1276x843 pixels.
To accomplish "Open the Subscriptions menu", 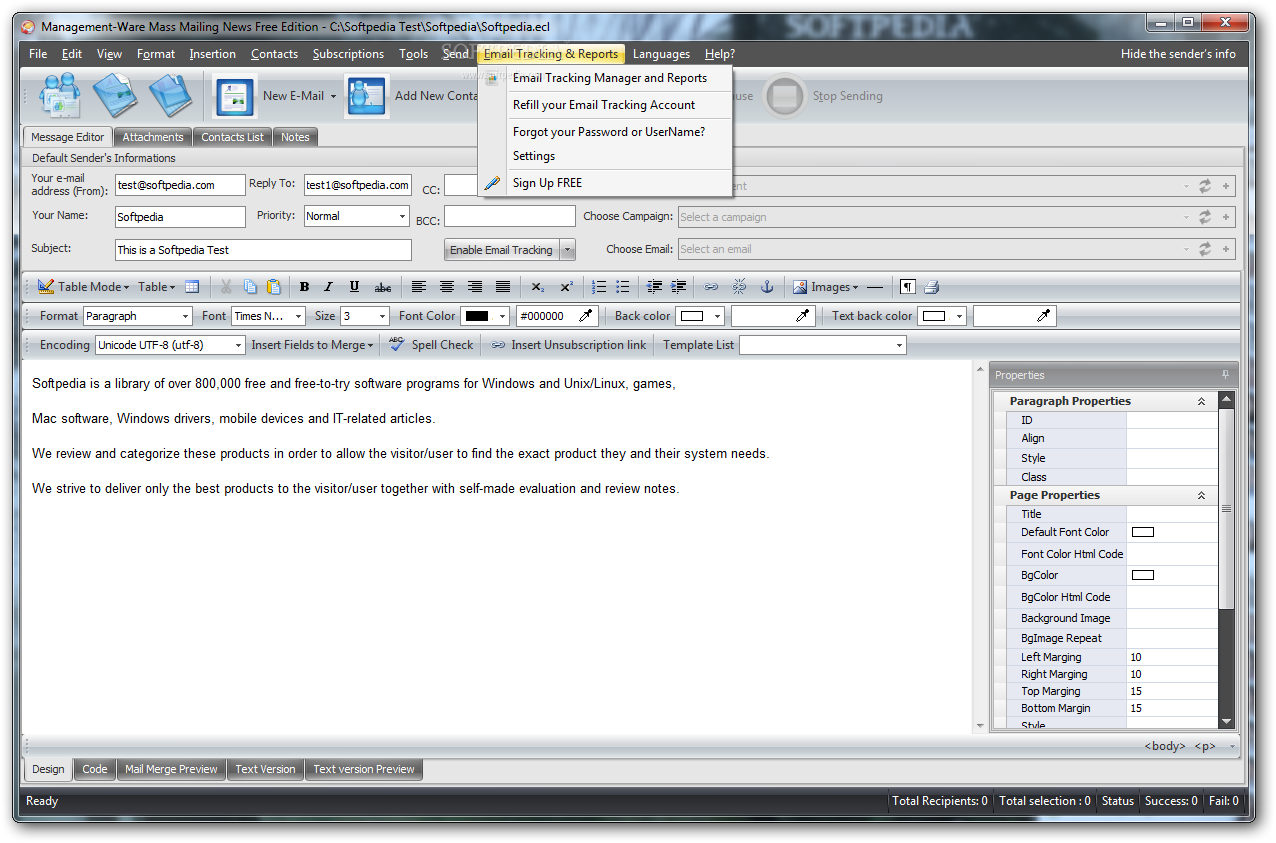I will coord(348,54).
